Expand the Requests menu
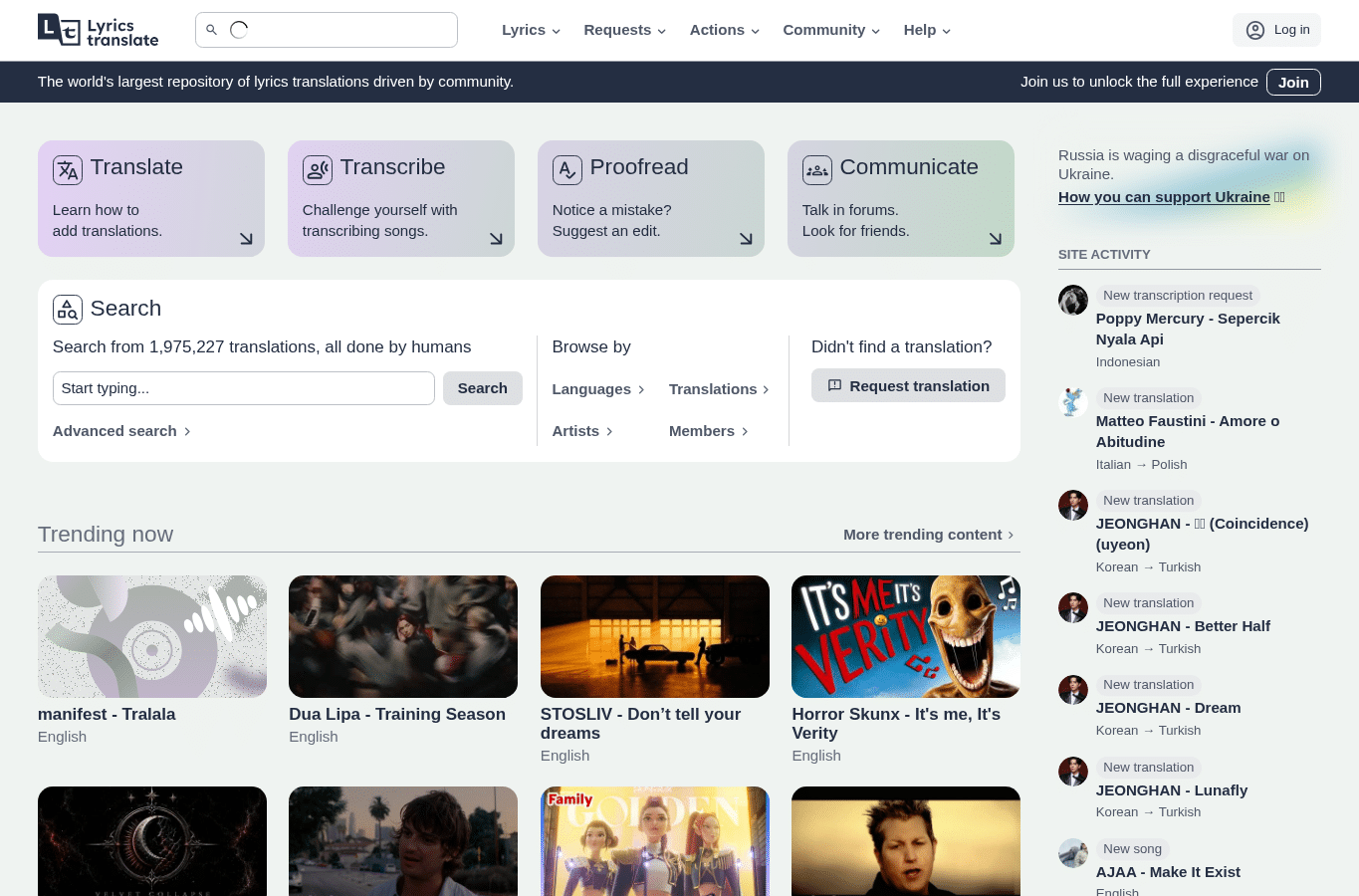The width and height of the screenshot is (1359, 896). coord(625,30)
